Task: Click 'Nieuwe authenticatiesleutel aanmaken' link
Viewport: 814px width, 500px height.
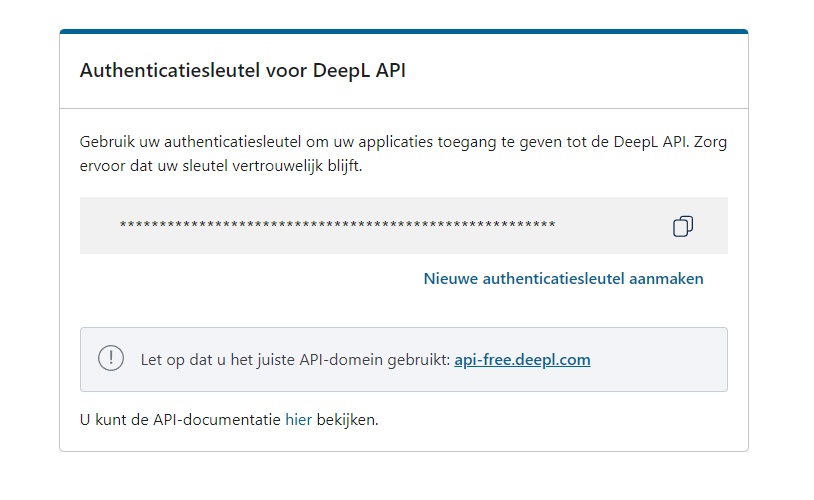Action: [x=563, y=279]
